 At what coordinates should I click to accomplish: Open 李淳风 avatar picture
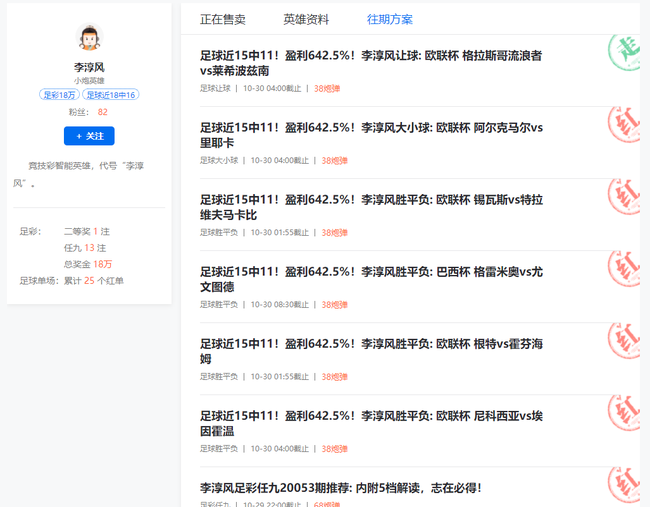(x=89, y=37)
